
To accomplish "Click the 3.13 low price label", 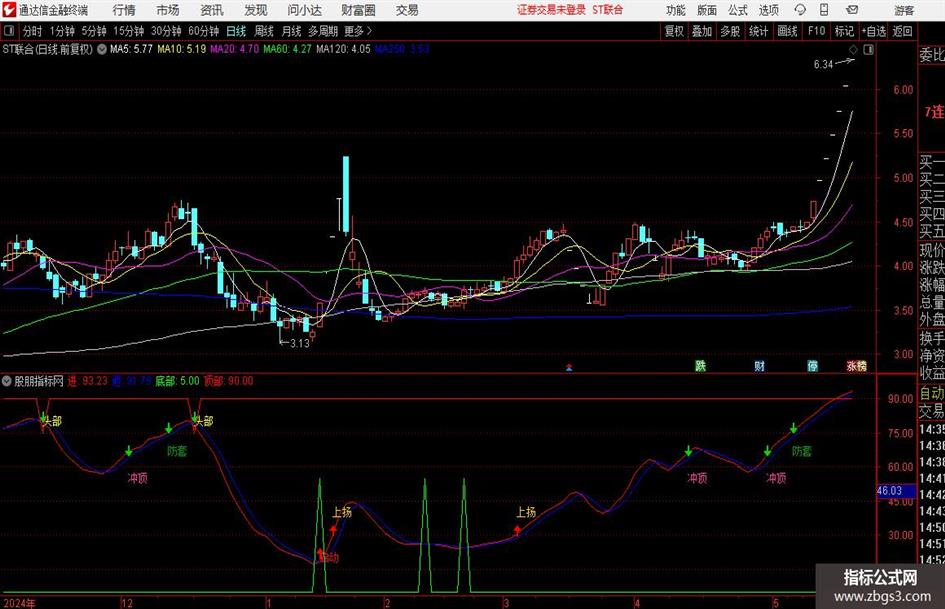I will pyautogui.click(x=300, y=343).
